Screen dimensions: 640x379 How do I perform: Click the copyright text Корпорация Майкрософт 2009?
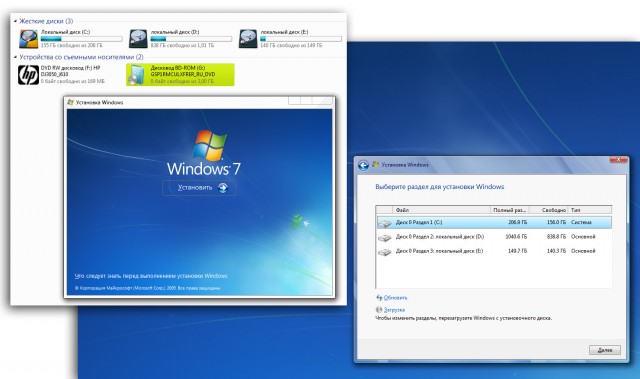click(148, 288)
